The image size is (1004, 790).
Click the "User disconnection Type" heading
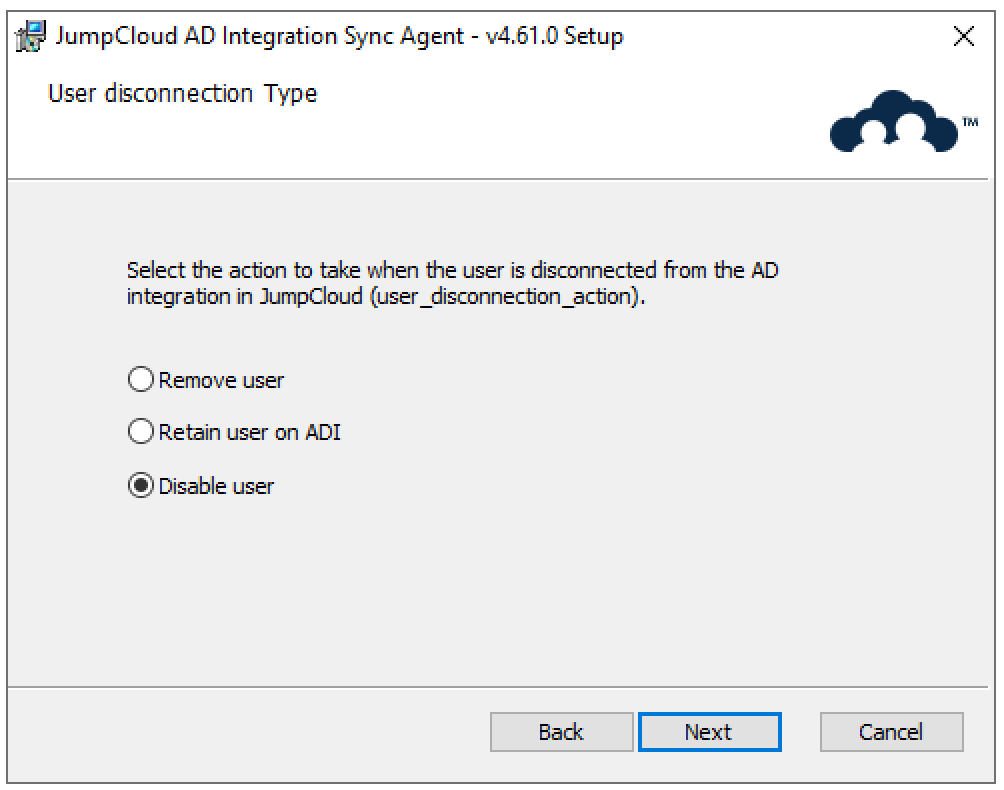182,94
